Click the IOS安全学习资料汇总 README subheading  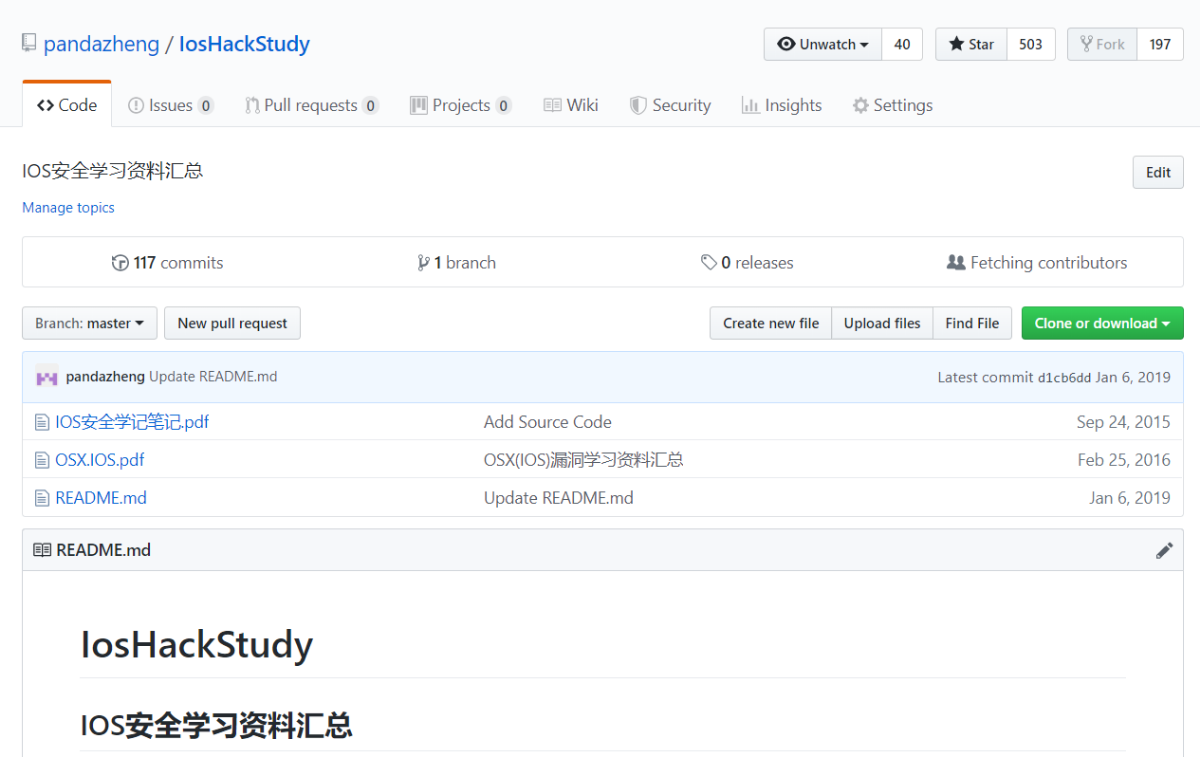(216, 725)
